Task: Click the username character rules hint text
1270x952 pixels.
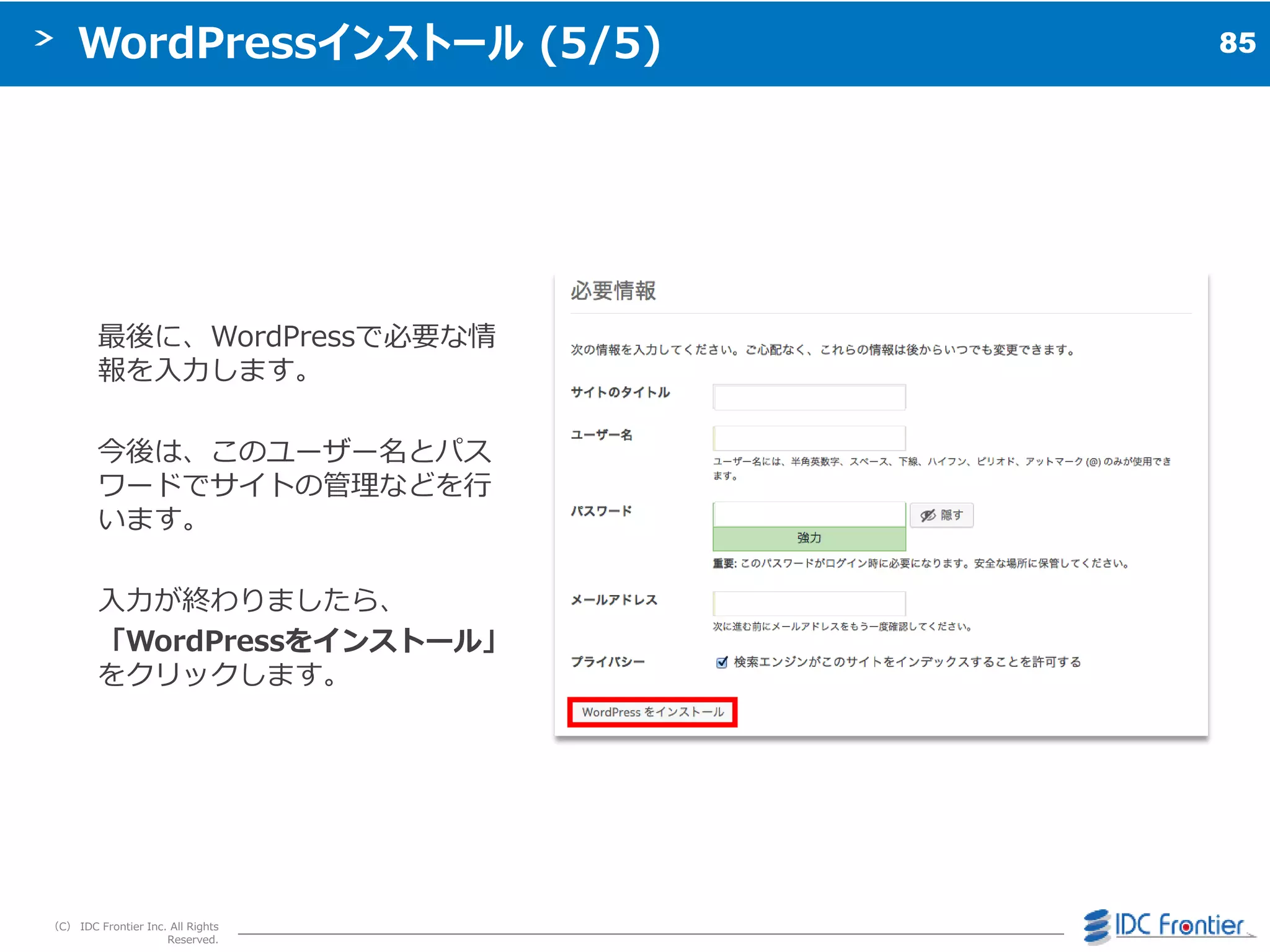Action: click(942, 469)
